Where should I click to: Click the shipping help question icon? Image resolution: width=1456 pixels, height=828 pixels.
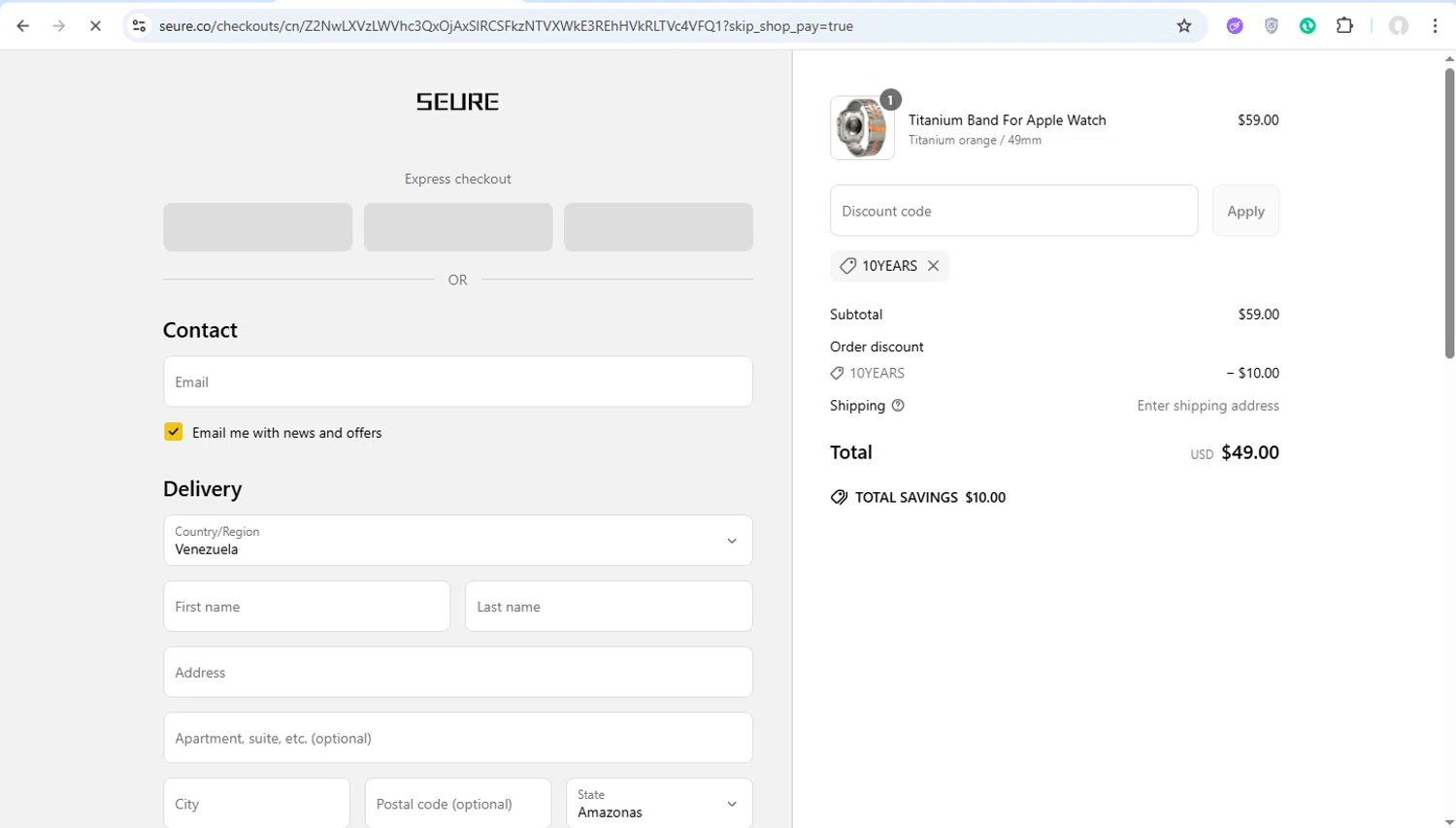tap(898, 406)
